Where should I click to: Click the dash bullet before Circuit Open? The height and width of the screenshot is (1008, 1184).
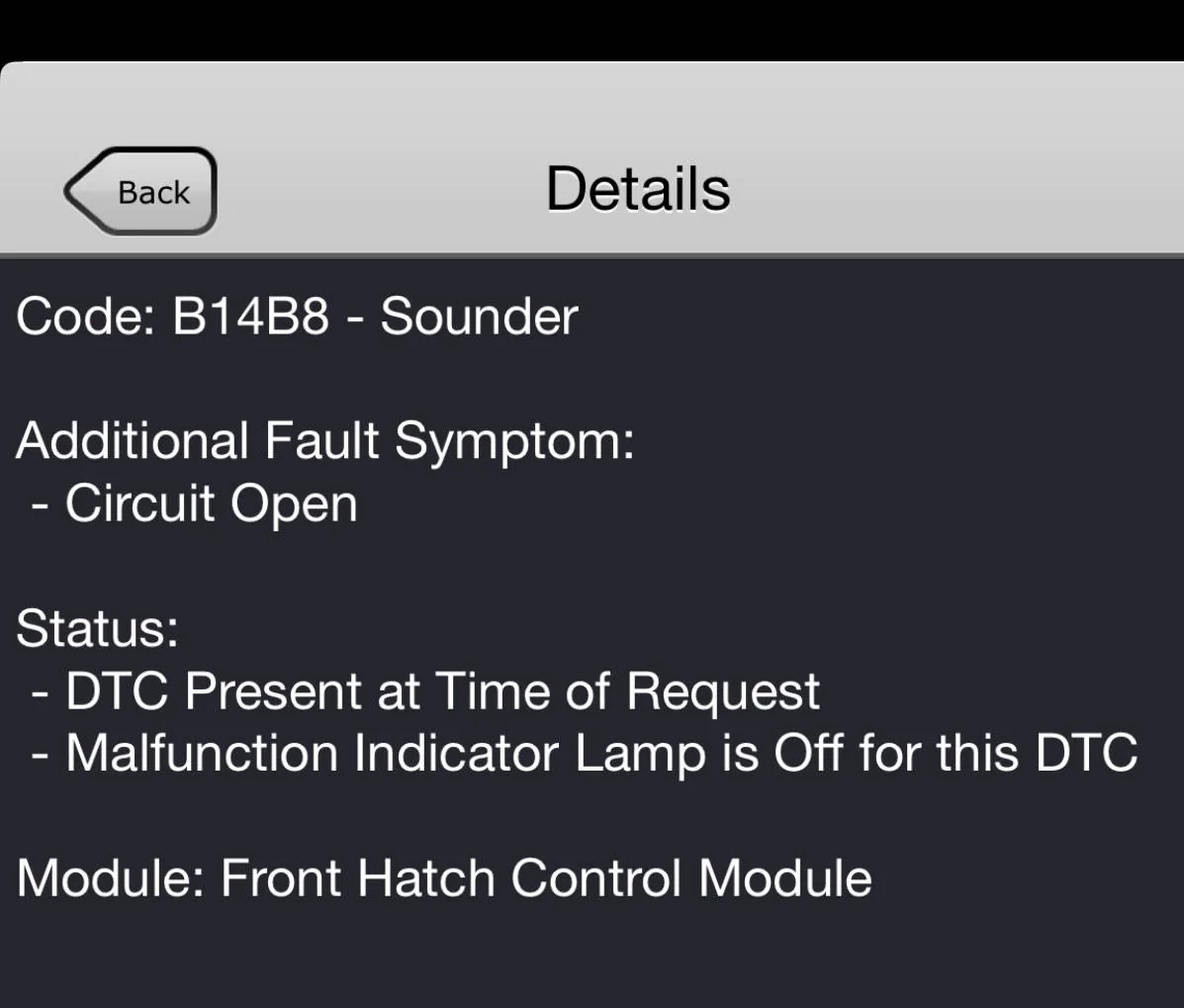pos(40,504)
